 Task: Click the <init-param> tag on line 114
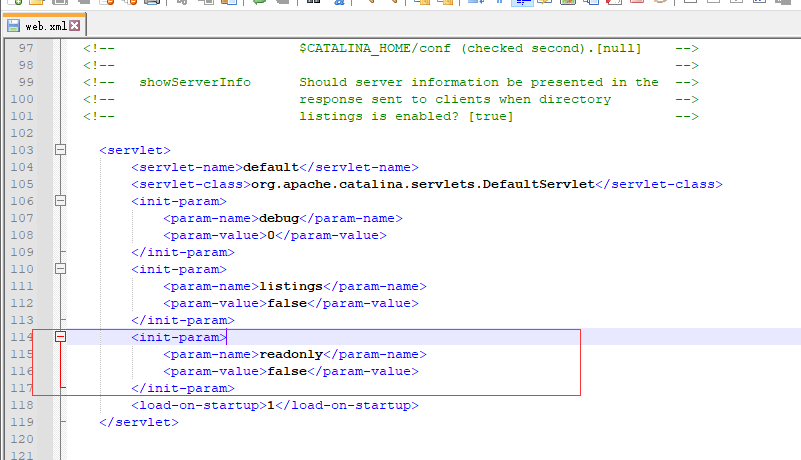[x=179, y=337]
